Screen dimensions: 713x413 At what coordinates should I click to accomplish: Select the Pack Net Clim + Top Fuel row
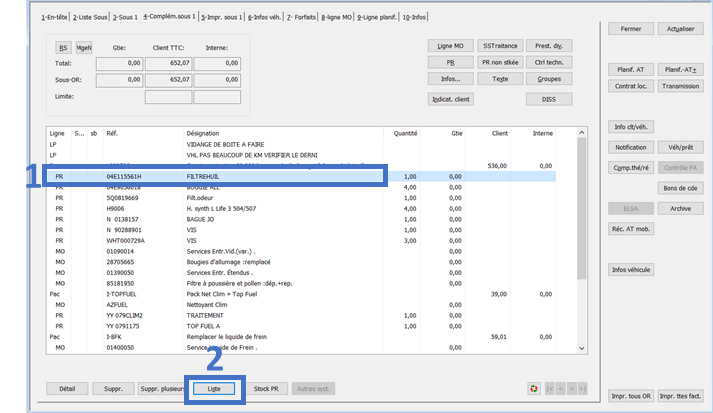click(301, 294)
